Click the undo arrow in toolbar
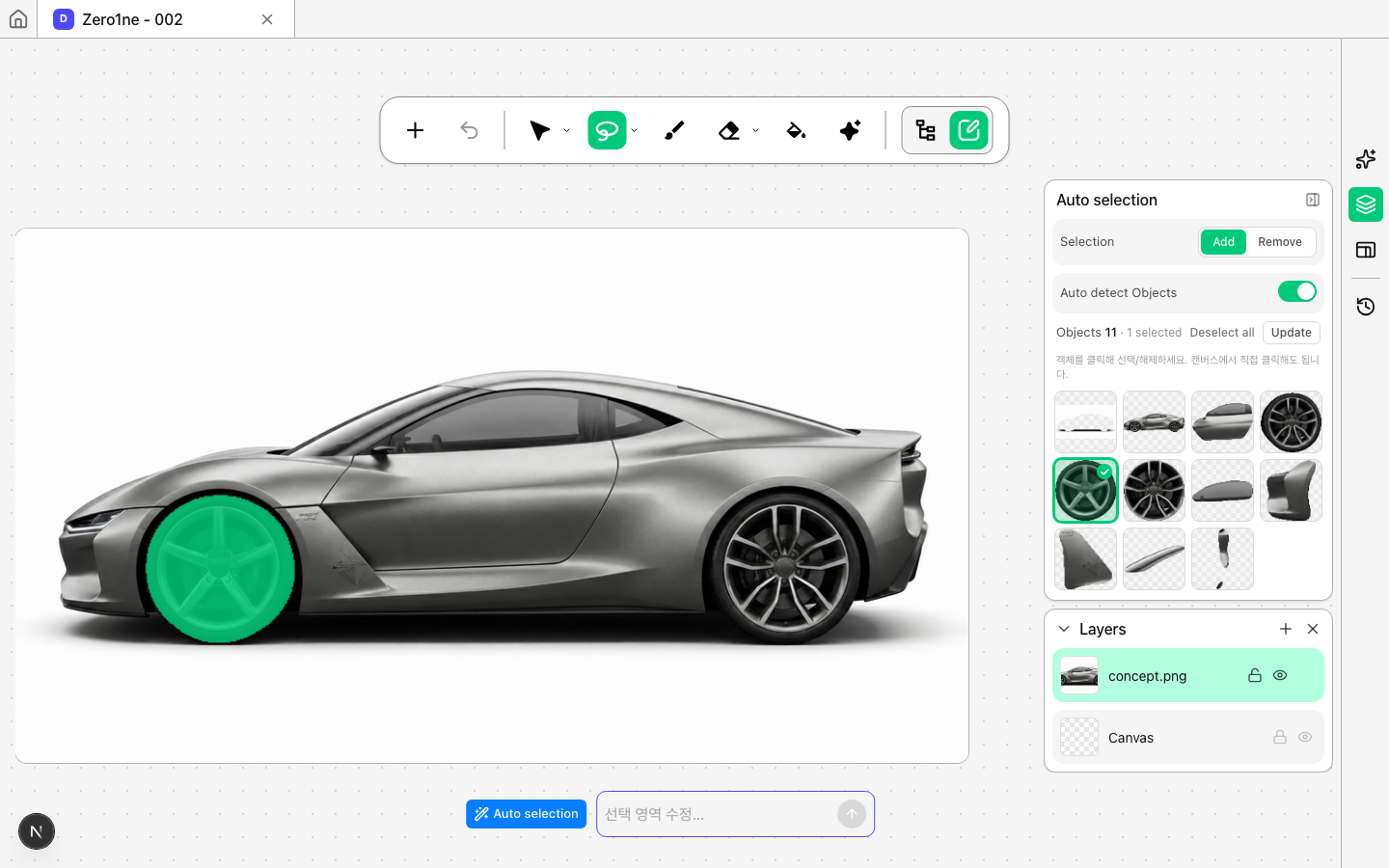 pyautogui.click(x=469, y=130)
